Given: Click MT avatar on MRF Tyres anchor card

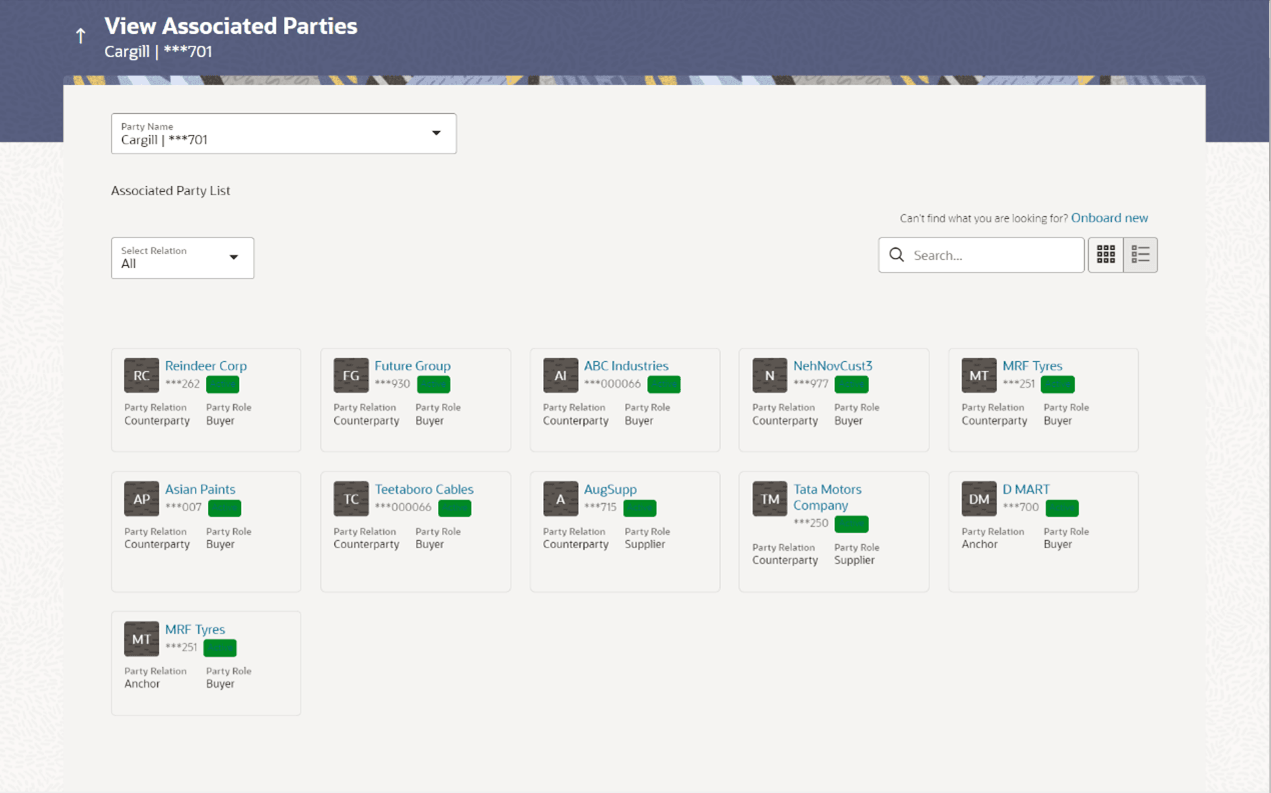Looking at the screenshot, I should [x=141, y=638].
